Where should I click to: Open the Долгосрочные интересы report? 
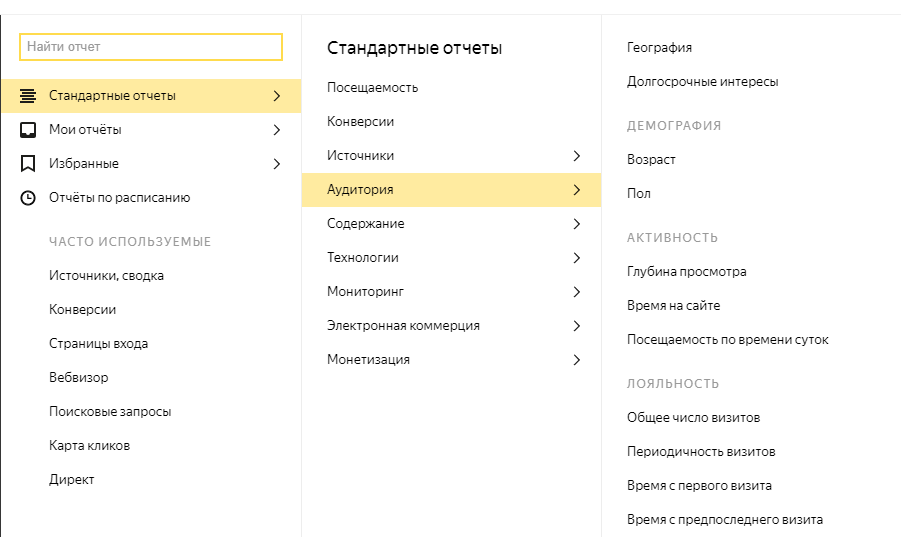coord(702,82)
